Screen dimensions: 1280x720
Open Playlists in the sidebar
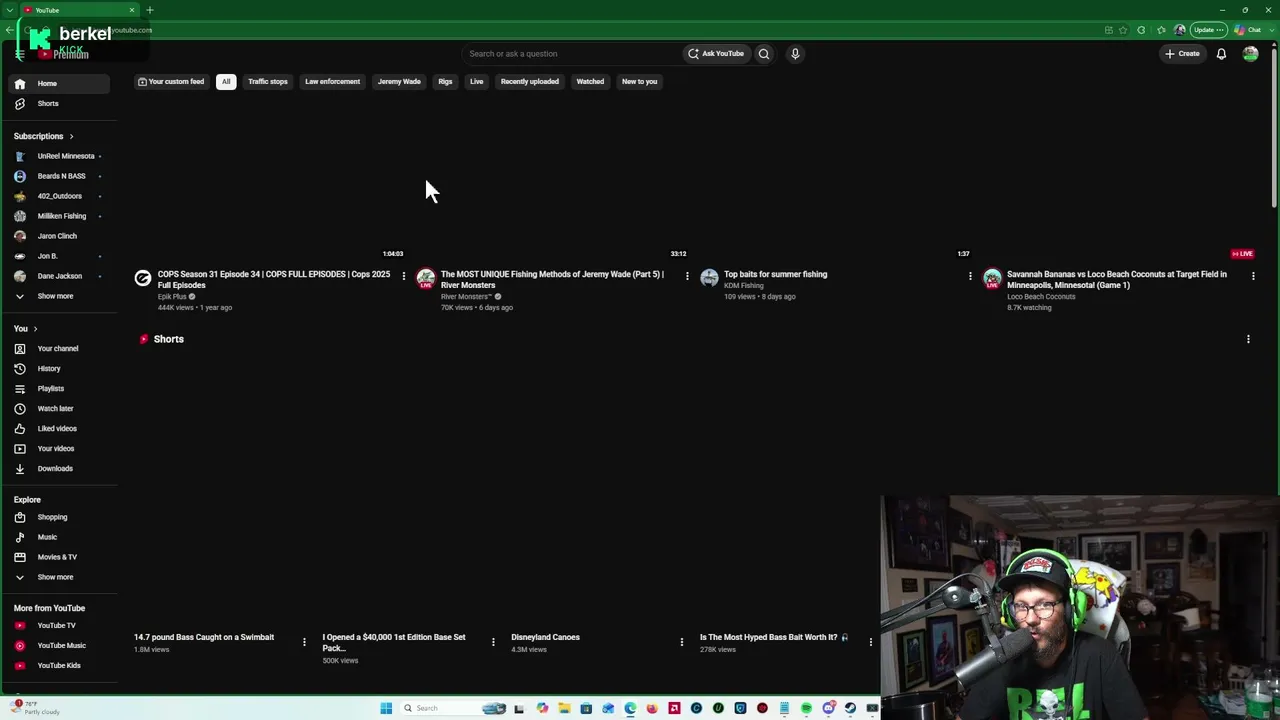tap(60, 389)
